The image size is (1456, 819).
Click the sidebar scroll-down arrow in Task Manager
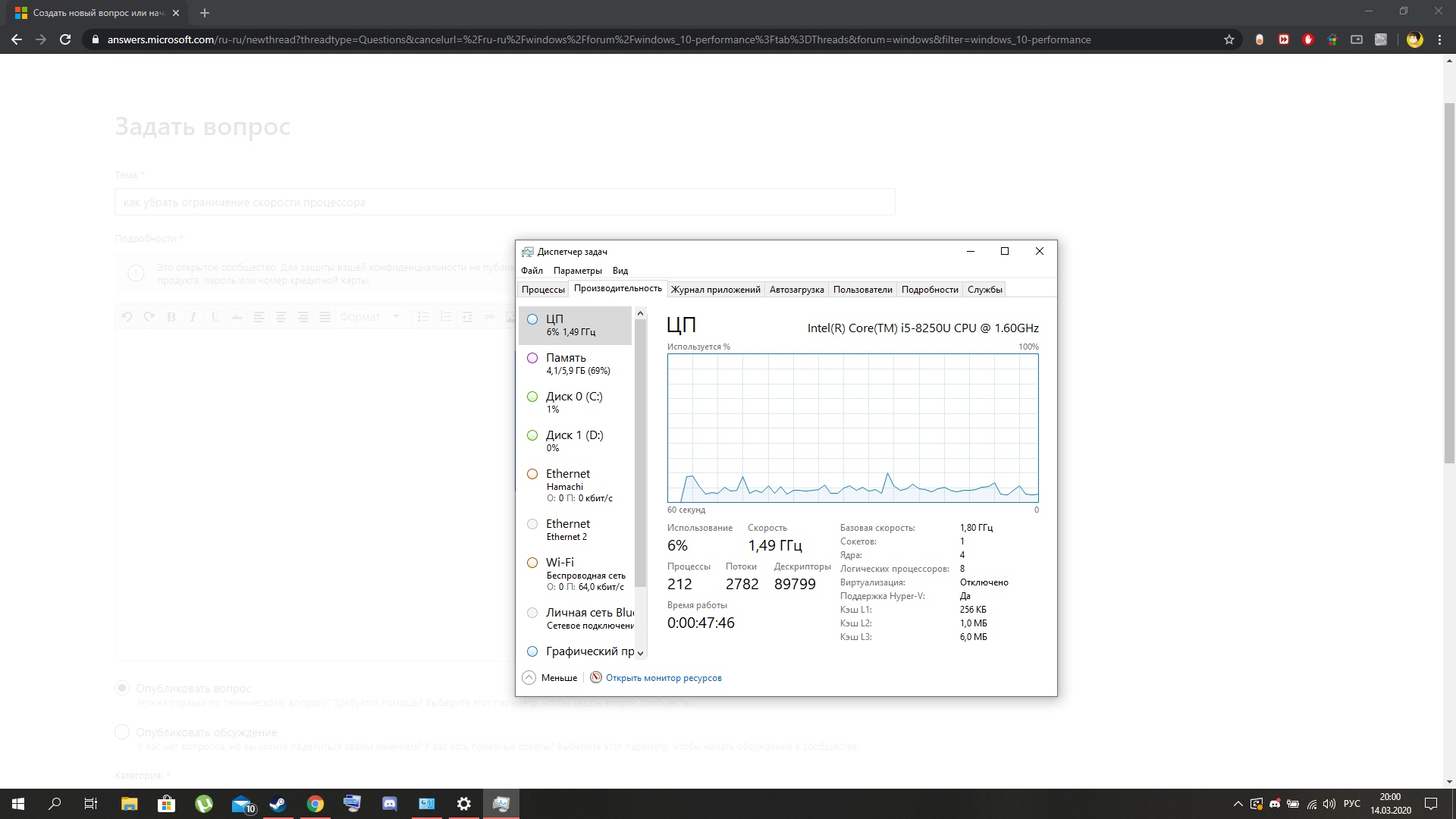(x=640, y=653)
